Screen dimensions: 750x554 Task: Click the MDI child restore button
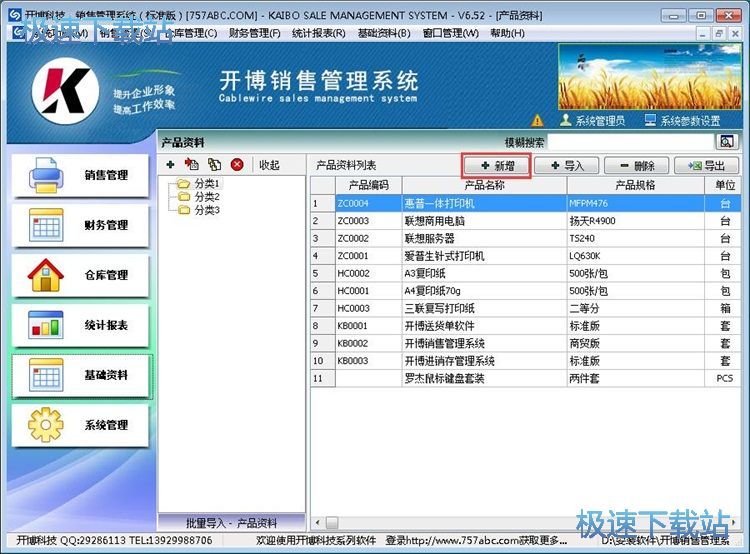[x=718, y=33]
